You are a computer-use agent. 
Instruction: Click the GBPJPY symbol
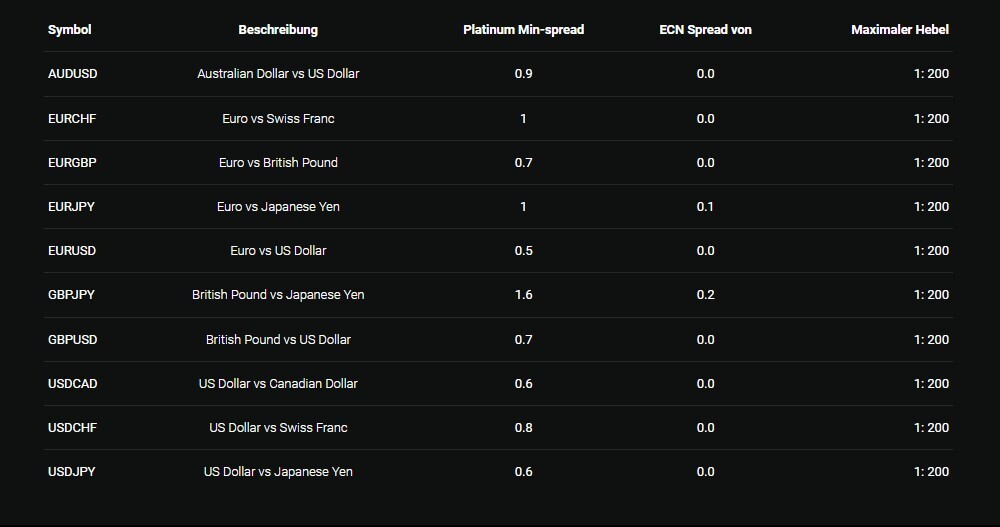[x=71, y=295]
